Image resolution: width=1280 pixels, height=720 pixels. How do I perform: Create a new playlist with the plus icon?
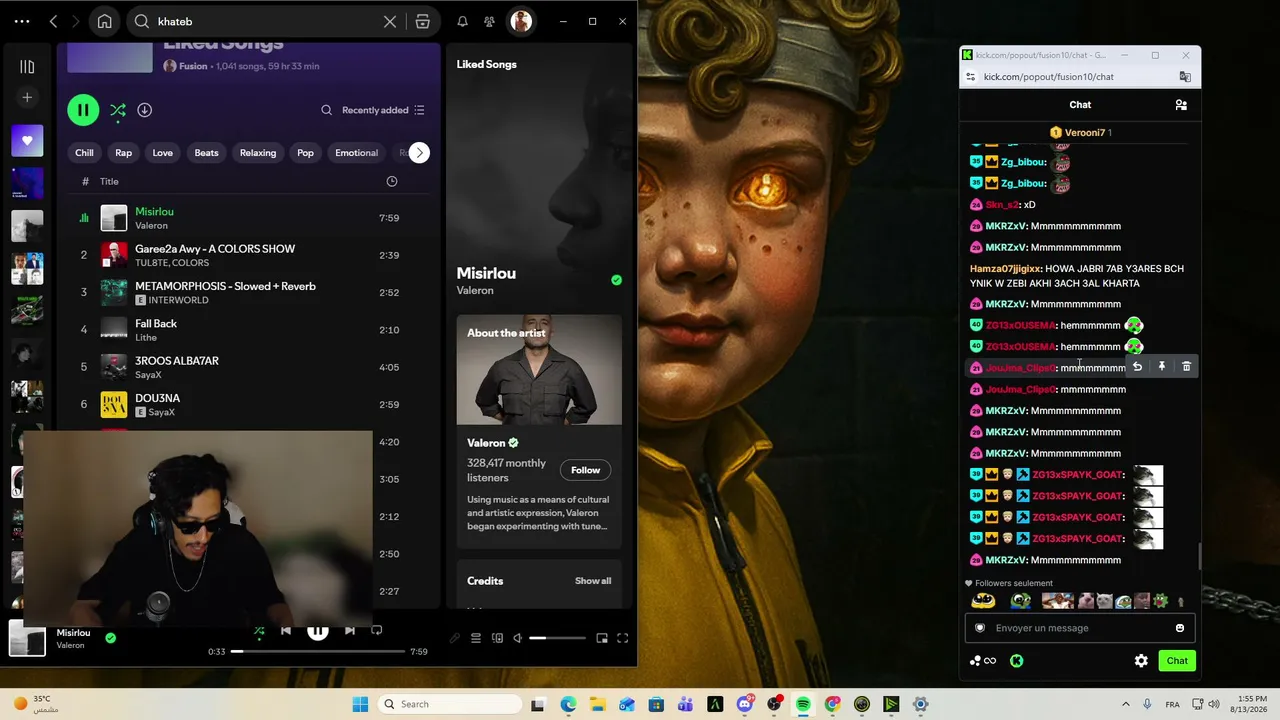coord(27,97)
